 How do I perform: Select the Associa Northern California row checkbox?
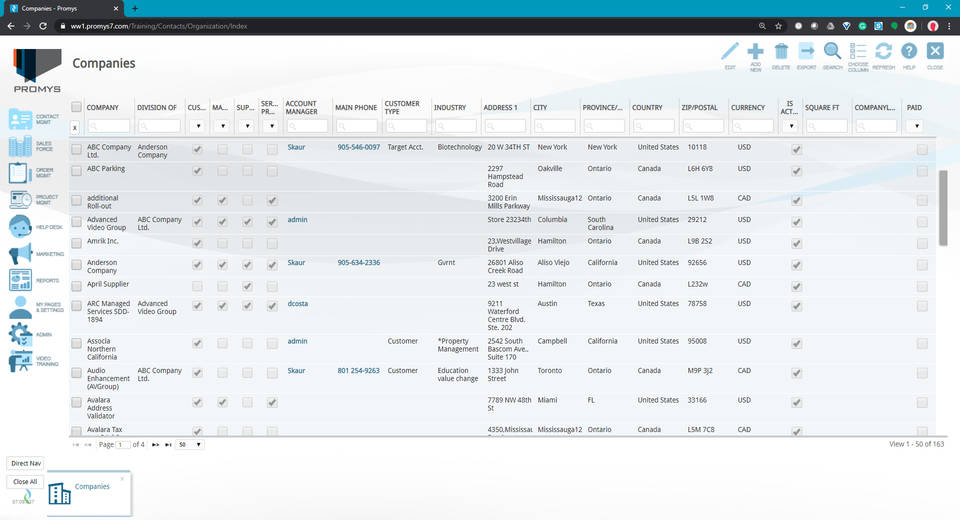click(x=76, y=344)
